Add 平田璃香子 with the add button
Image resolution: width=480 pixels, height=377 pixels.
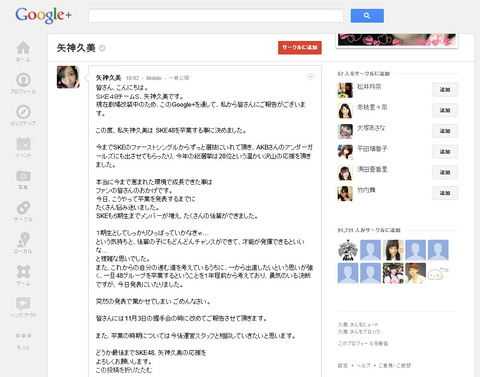pyautogui.click(x=445, y=152)
